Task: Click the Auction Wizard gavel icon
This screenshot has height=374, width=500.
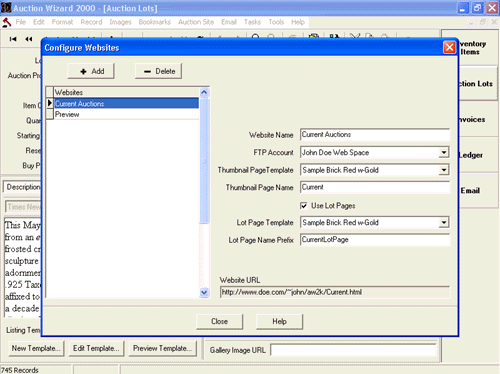Action: pos(7,22)
